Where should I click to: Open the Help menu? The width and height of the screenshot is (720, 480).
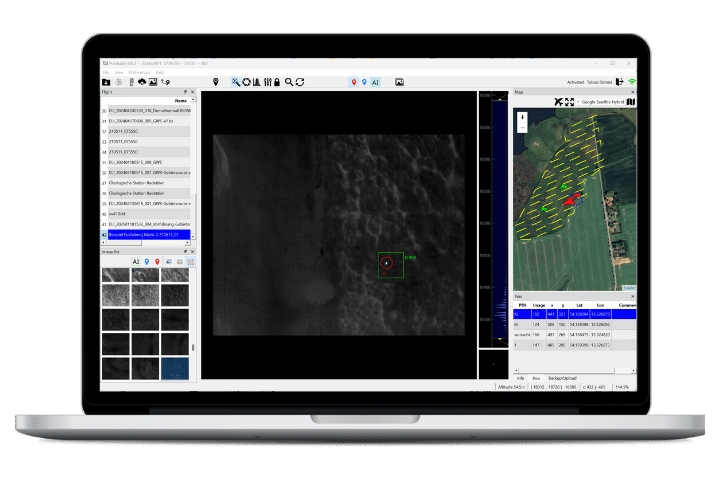(x=159, y=72)
